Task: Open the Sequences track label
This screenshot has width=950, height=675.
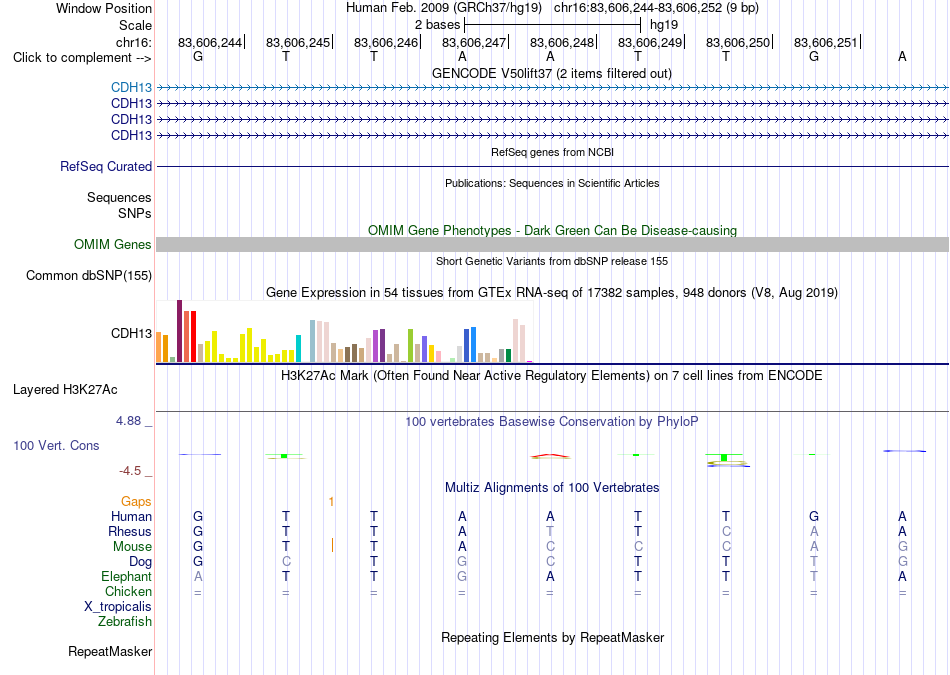Action: tap(119, 198)
